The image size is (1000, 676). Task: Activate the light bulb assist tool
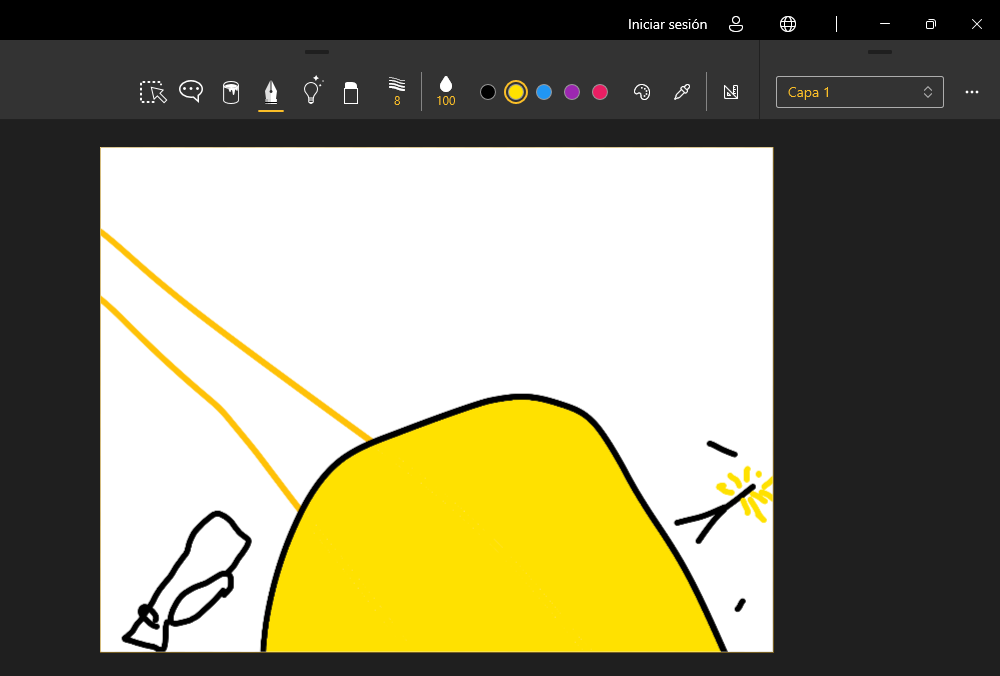(312, 91)
